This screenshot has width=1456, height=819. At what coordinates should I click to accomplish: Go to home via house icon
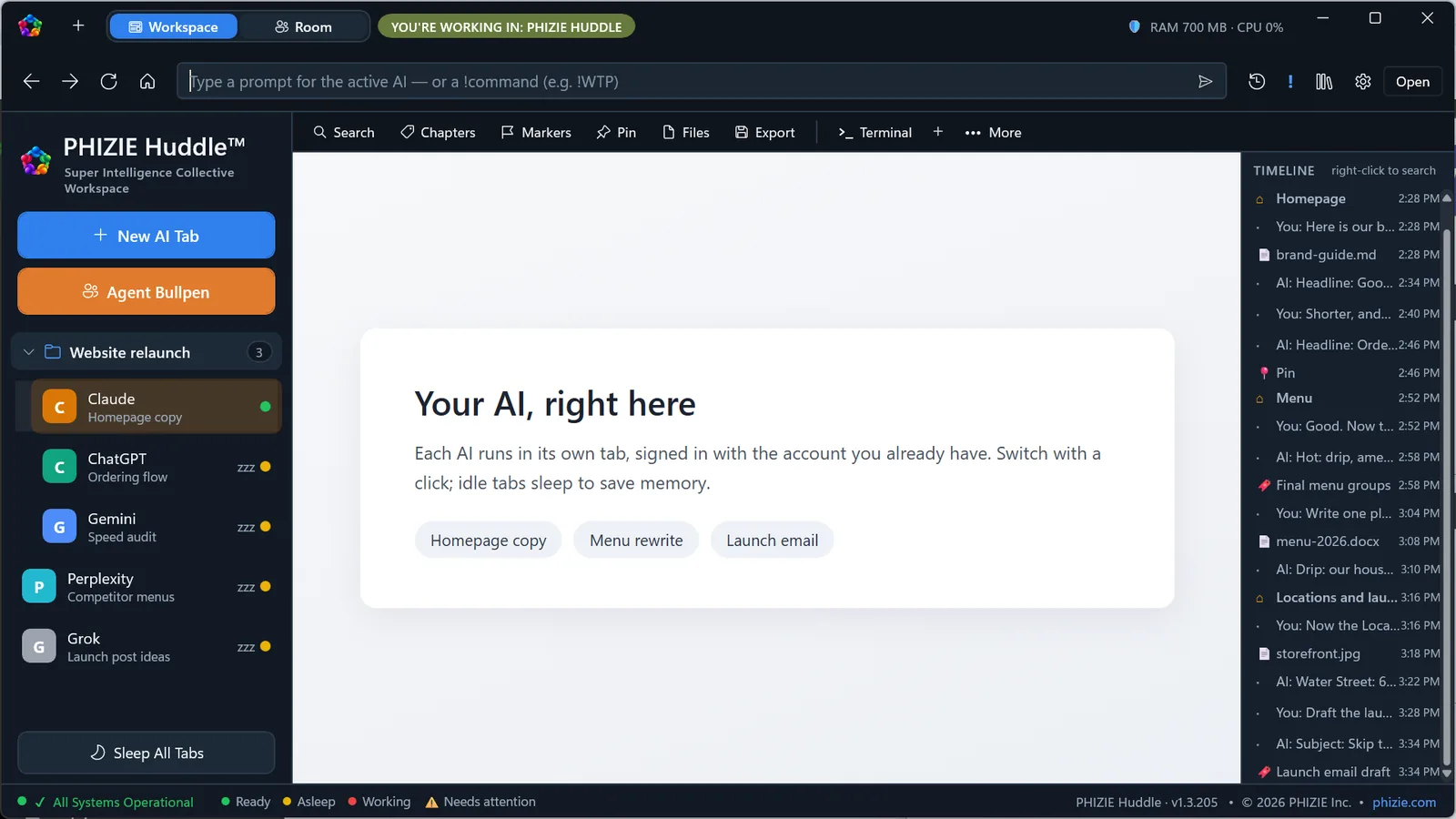[147, 81]
